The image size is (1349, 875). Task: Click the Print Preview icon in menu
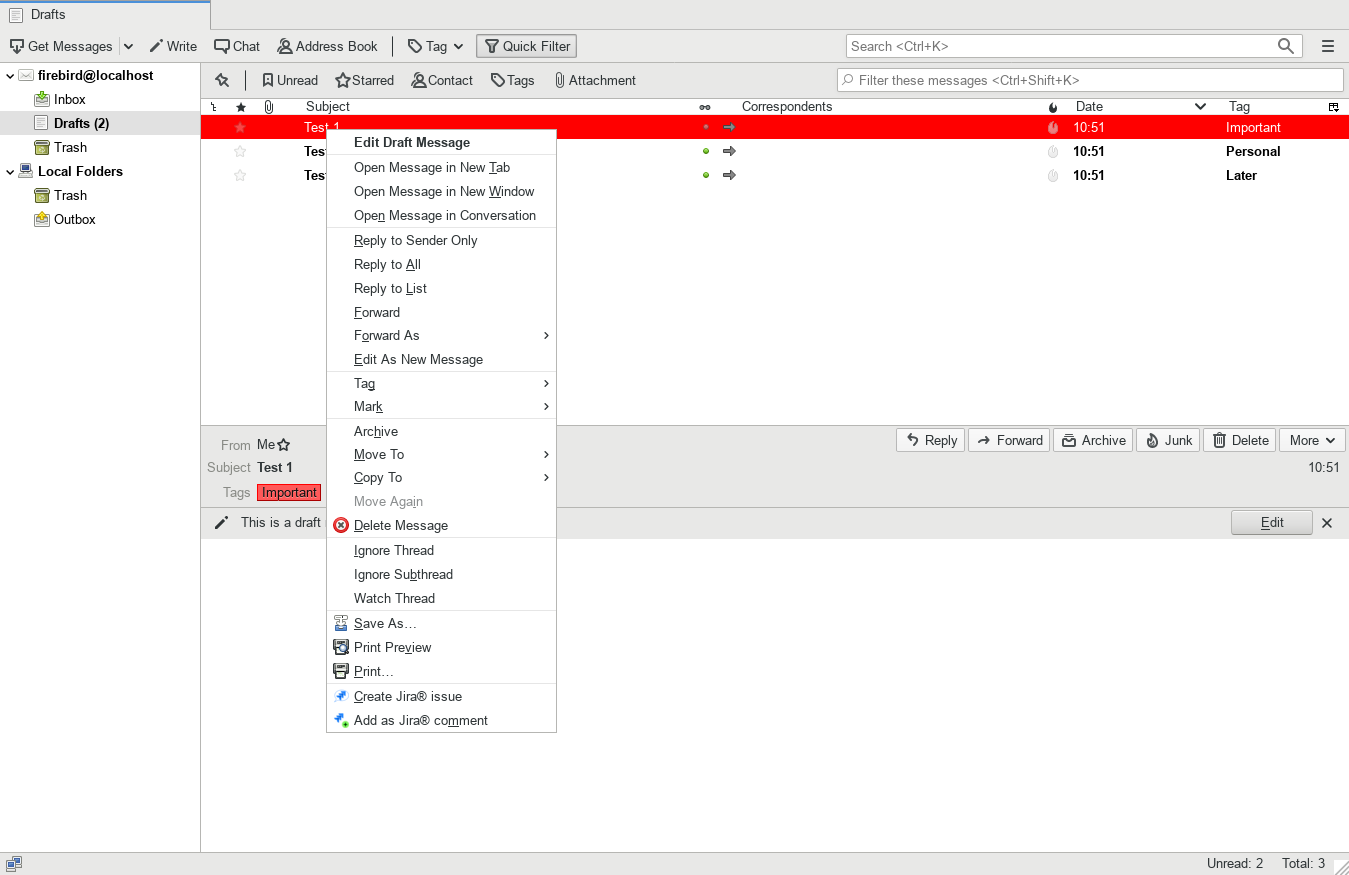click(341, 648)
